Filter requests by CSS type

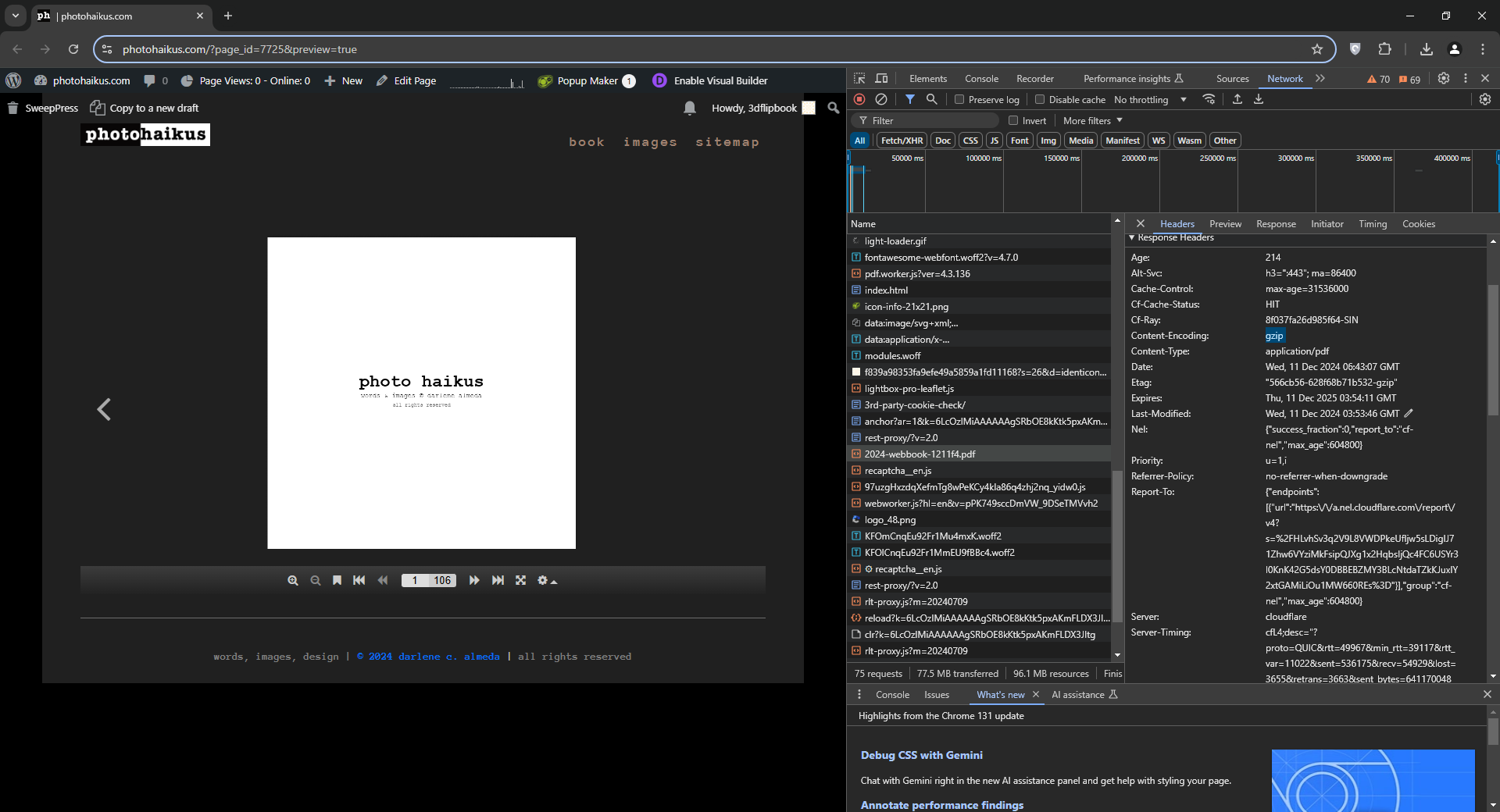click(970, 141)
